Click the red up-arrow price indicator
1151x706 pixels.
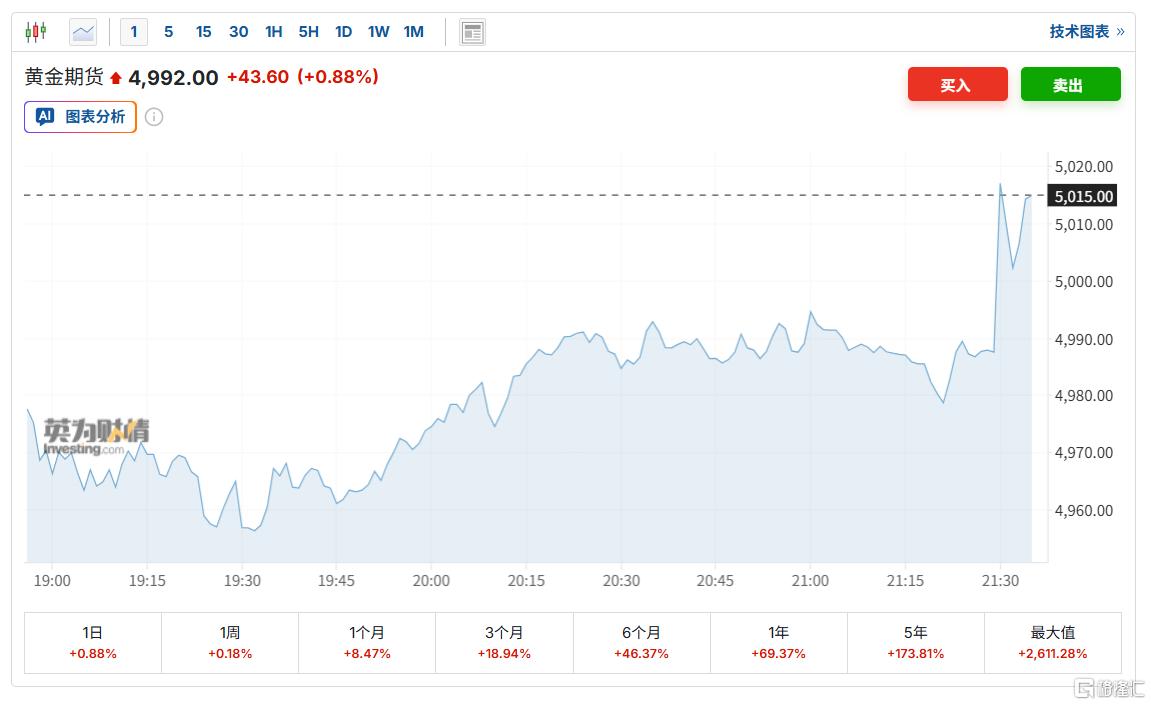point(116,78)
